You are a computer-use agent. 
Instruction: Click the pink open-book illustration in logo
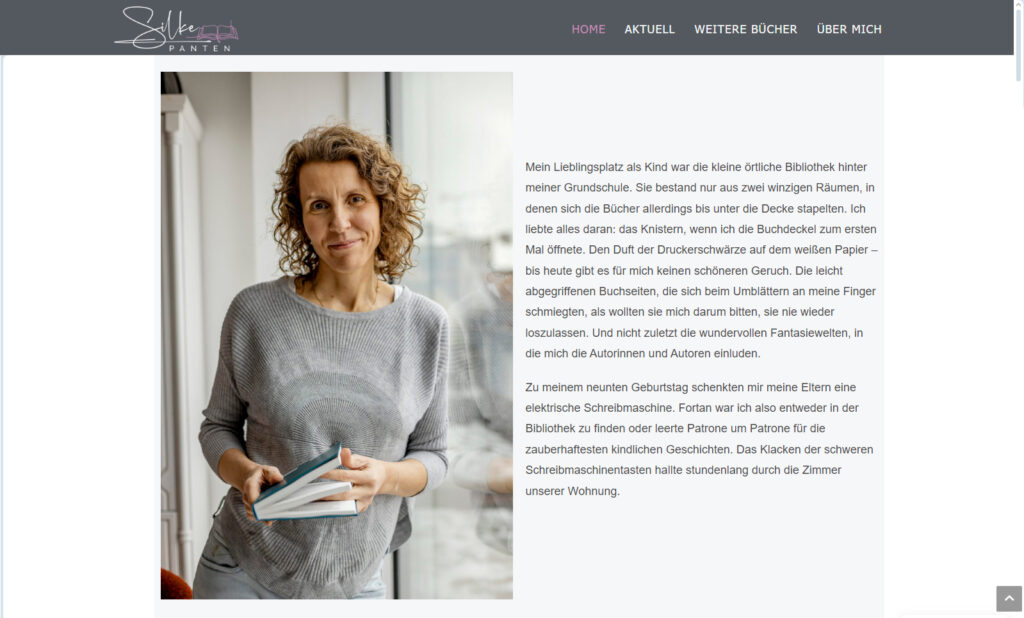pyautogui.click(x=218, y=33)
